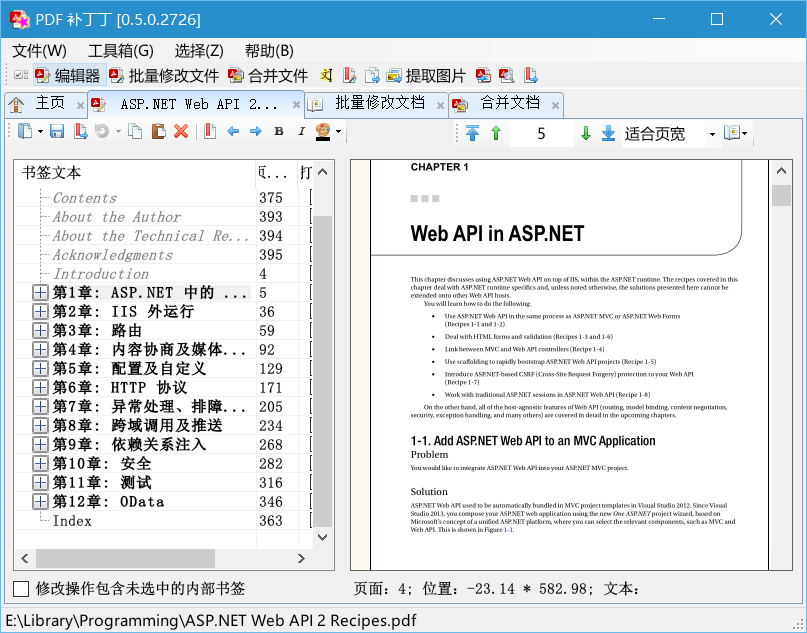807x633 pixels.
Task: Click the 批量修改文件 toolbar button
Action: coord(164,76)
